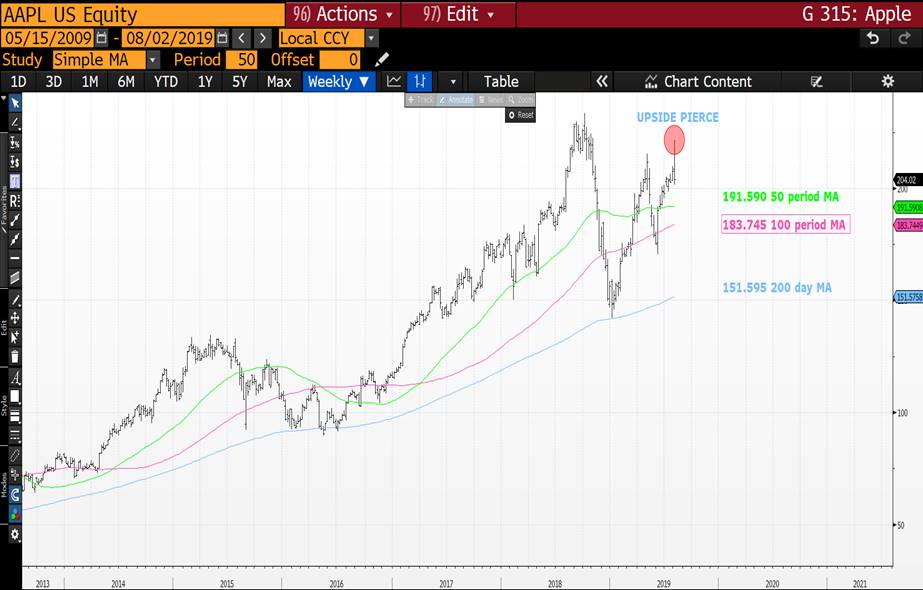Select the move annotation tool

[15, 318]
